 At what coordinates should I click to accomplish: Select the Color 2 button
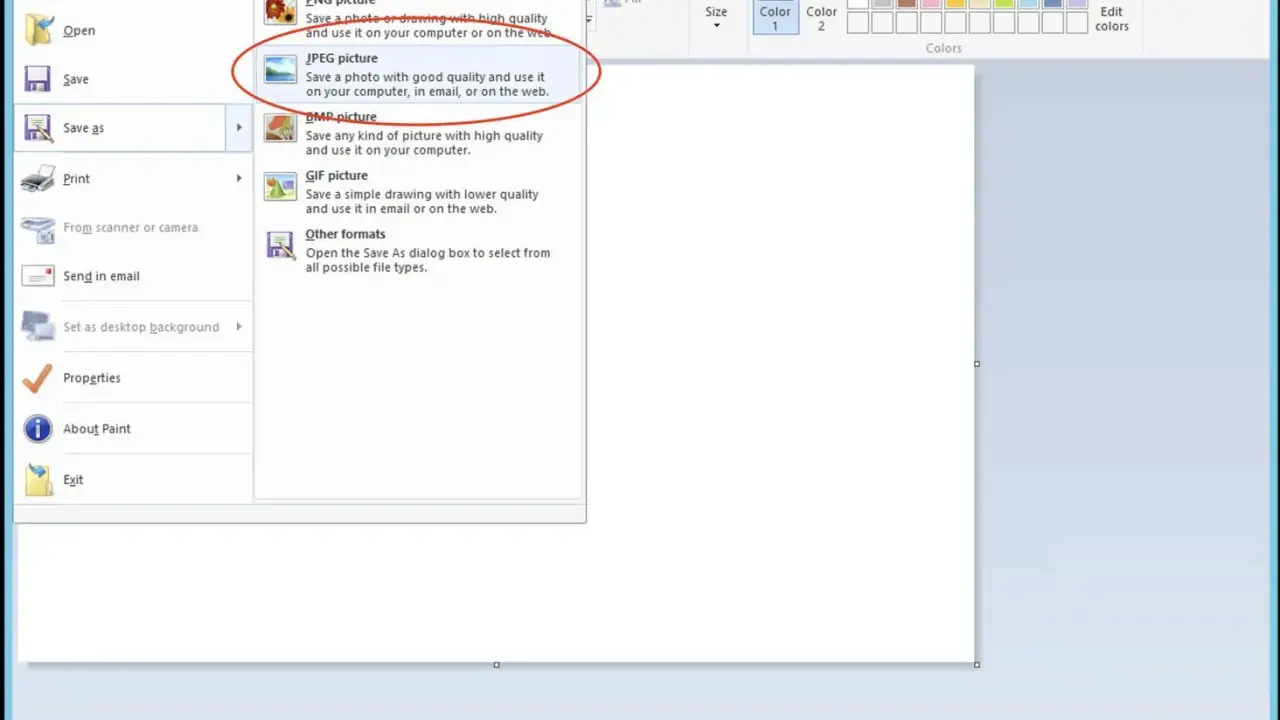click(822, 17)
